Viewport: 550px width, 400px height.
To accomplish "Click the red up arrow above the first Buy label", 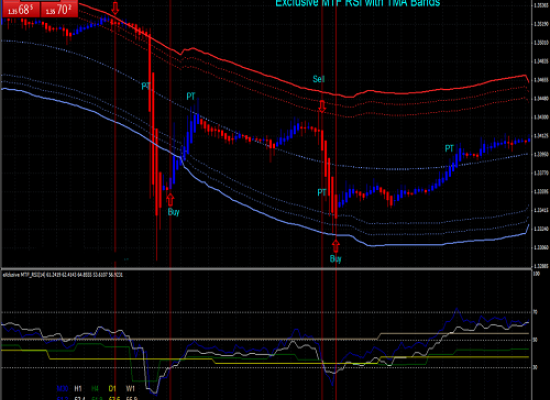I will pos(170,200).
